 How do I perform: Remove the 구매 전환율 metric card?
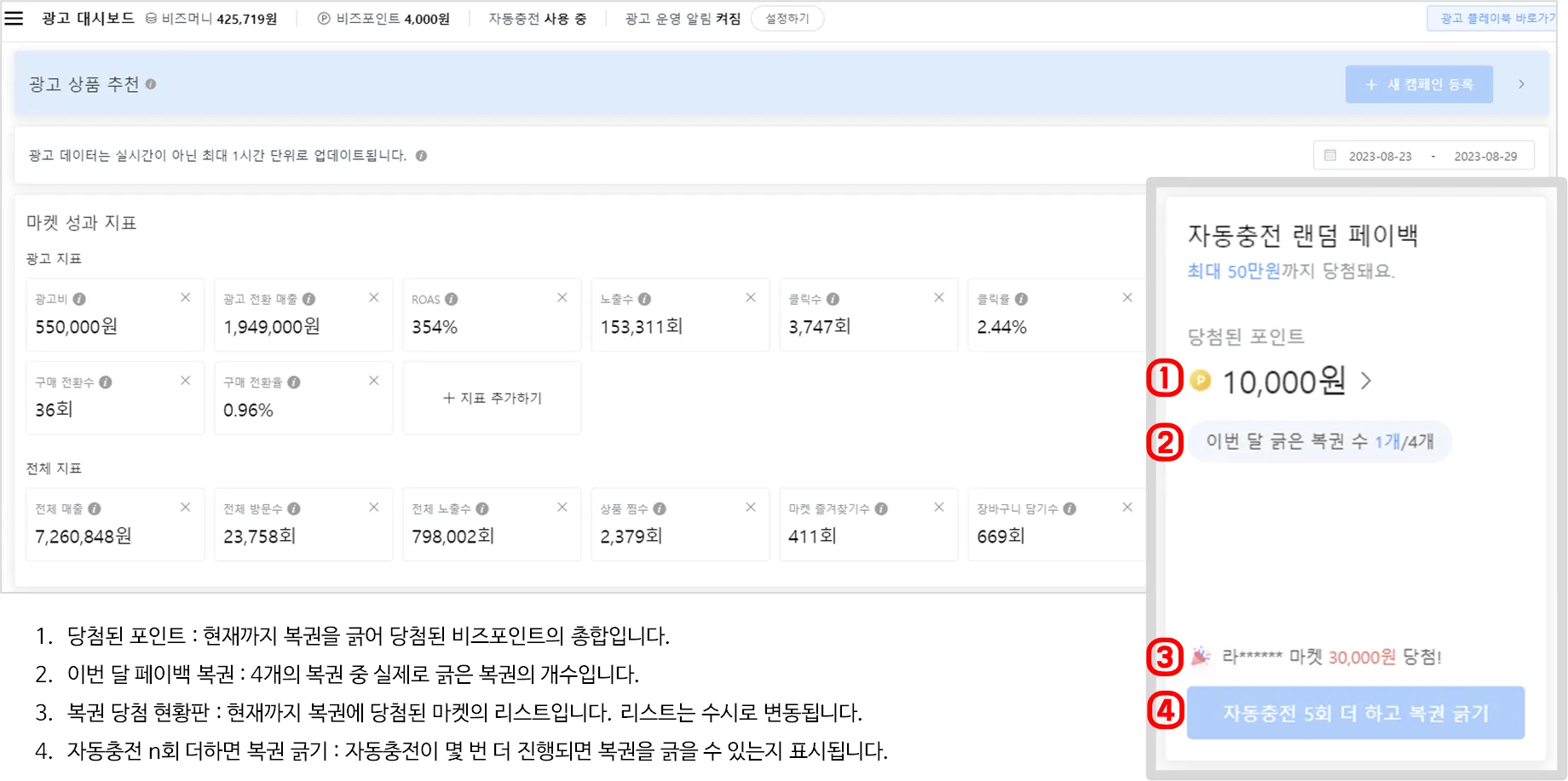pyautogui.click(x=373, y=381)
